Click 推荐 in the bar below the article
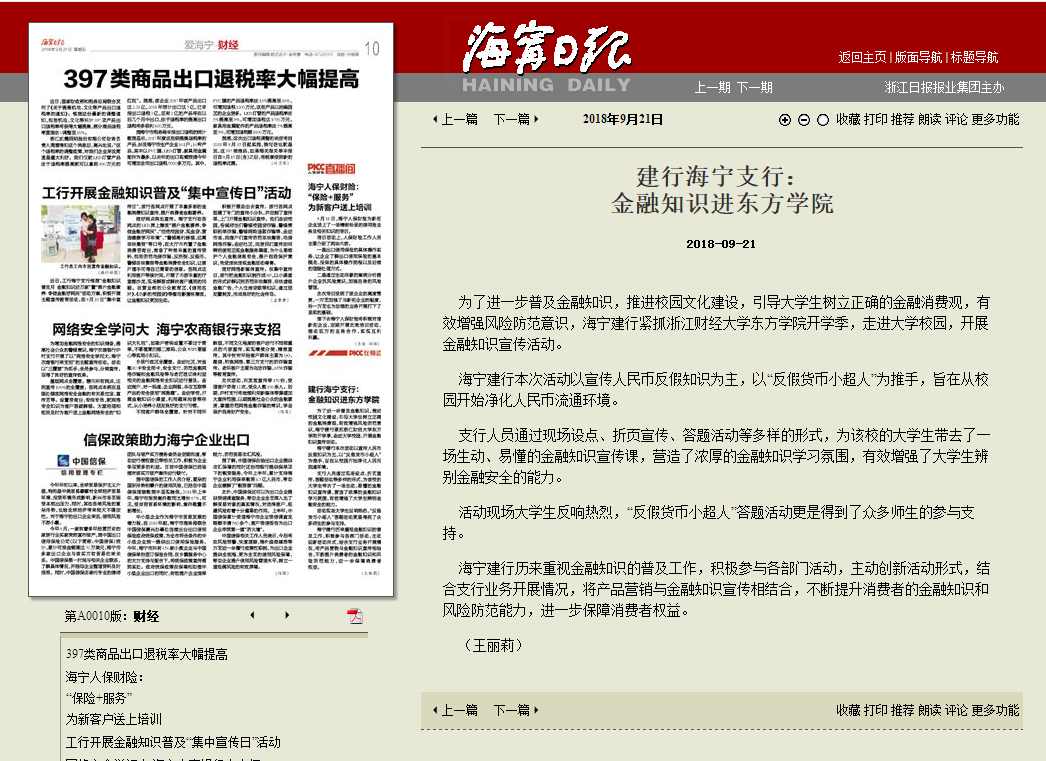Screen dimensions: 1046x761 903,710
